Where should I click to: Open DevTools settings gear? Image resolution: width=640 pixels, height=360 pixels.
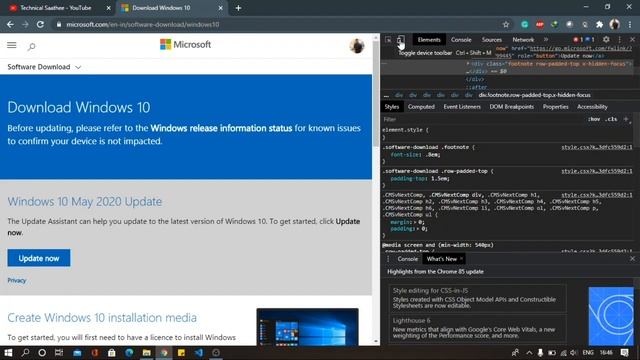coord(606,40)
